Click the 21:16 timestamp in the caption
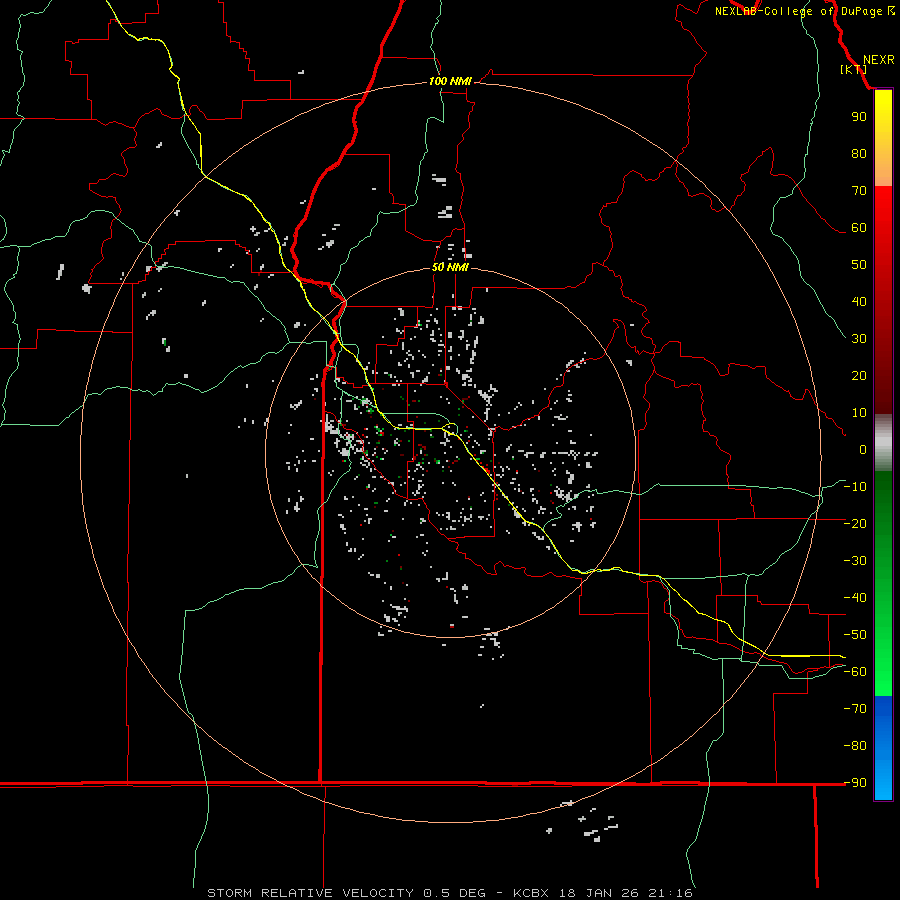 point(670,893)
